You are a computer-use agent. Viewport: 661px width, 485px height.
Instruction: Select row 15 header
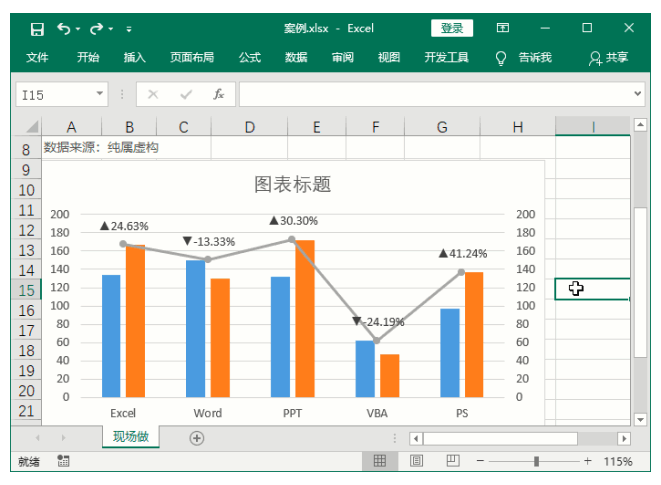tap(26, 290)
